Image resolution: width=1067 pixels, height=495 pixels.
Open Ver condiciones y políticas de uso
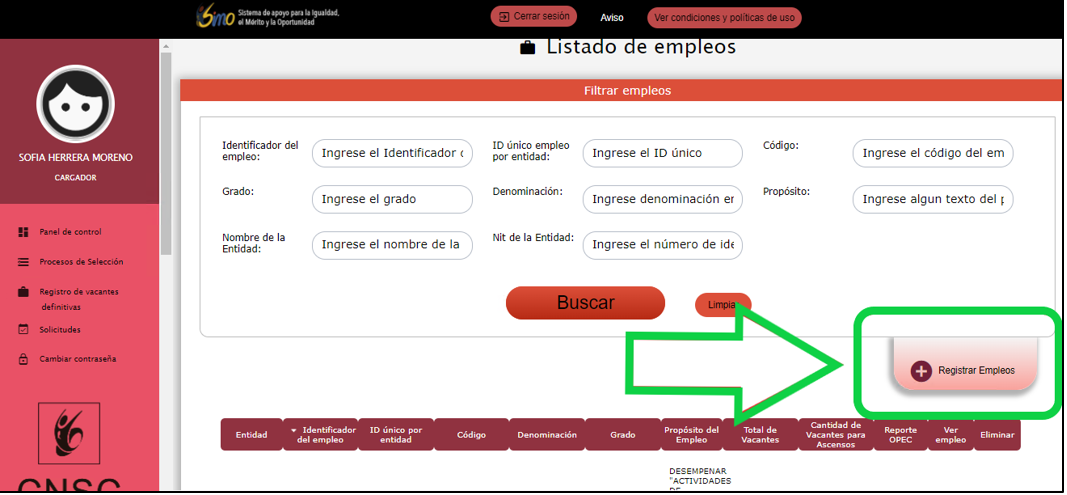click(x=724, y=18)
